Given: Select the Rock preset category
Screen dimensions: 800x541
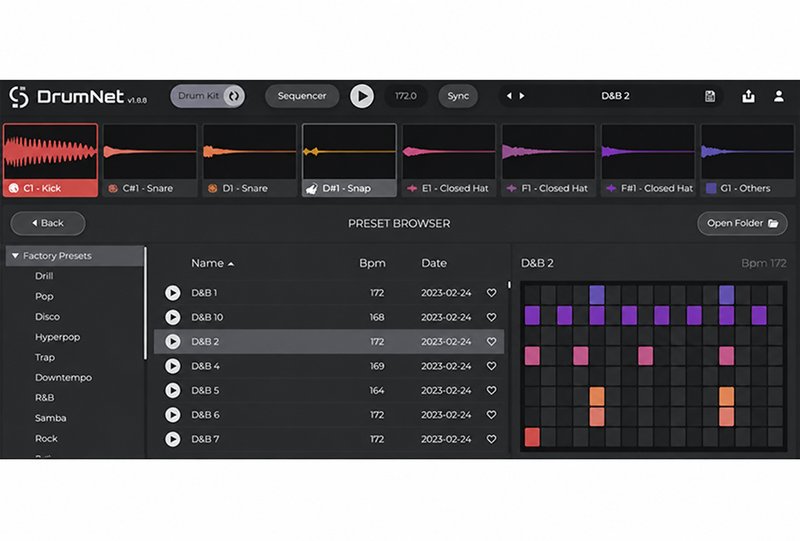Looking at the screenshot, I should [46, 438].
